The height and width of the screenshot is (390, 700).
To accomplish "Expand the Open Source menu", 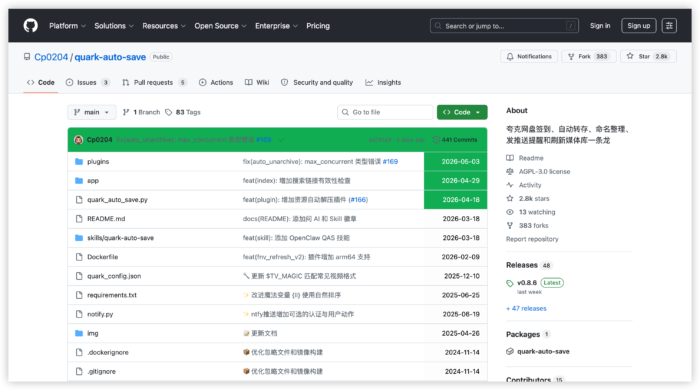I will pos(220,26).
